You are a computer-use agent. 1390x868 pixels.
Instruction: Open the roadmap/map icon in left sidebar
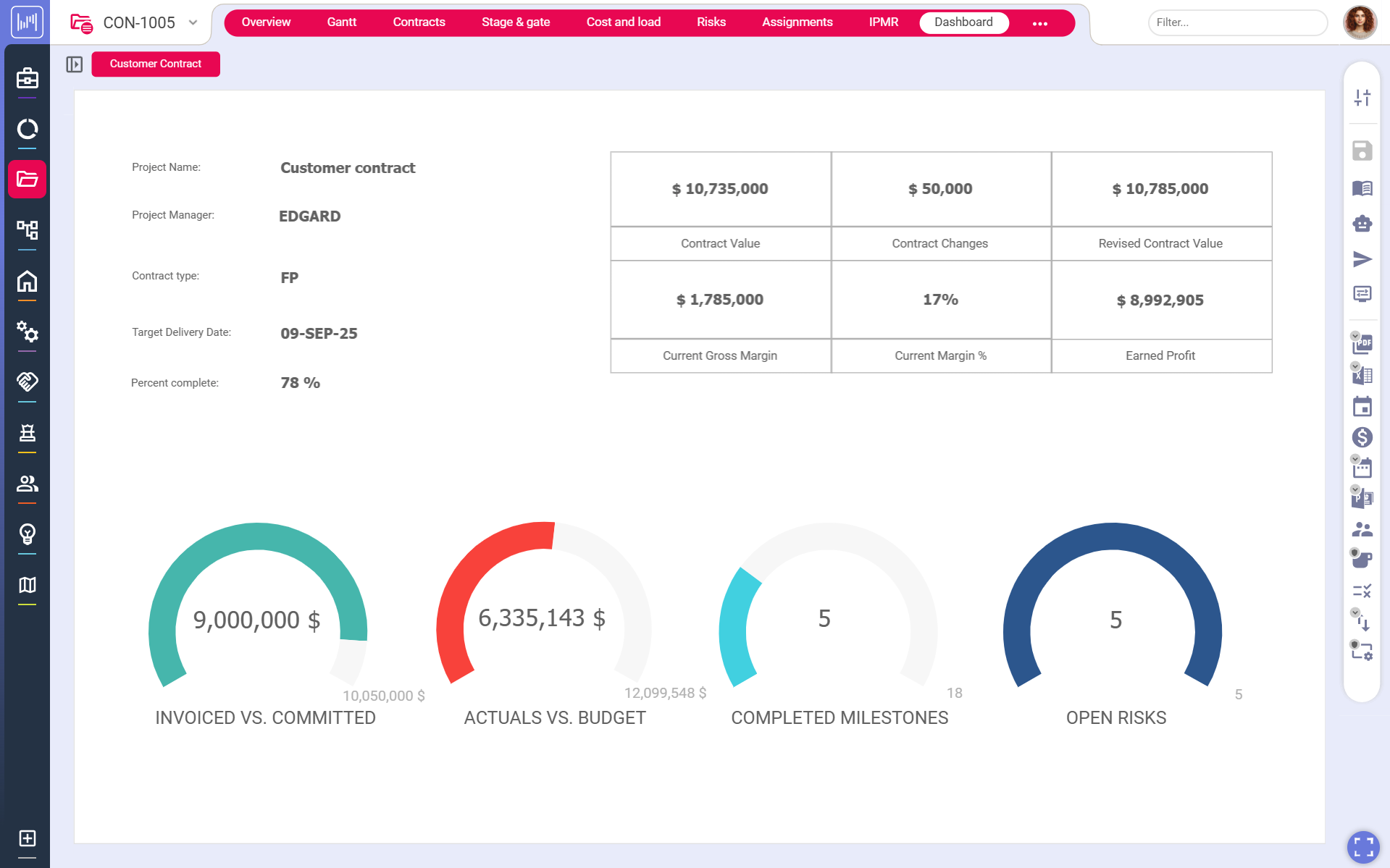point(27,585)
